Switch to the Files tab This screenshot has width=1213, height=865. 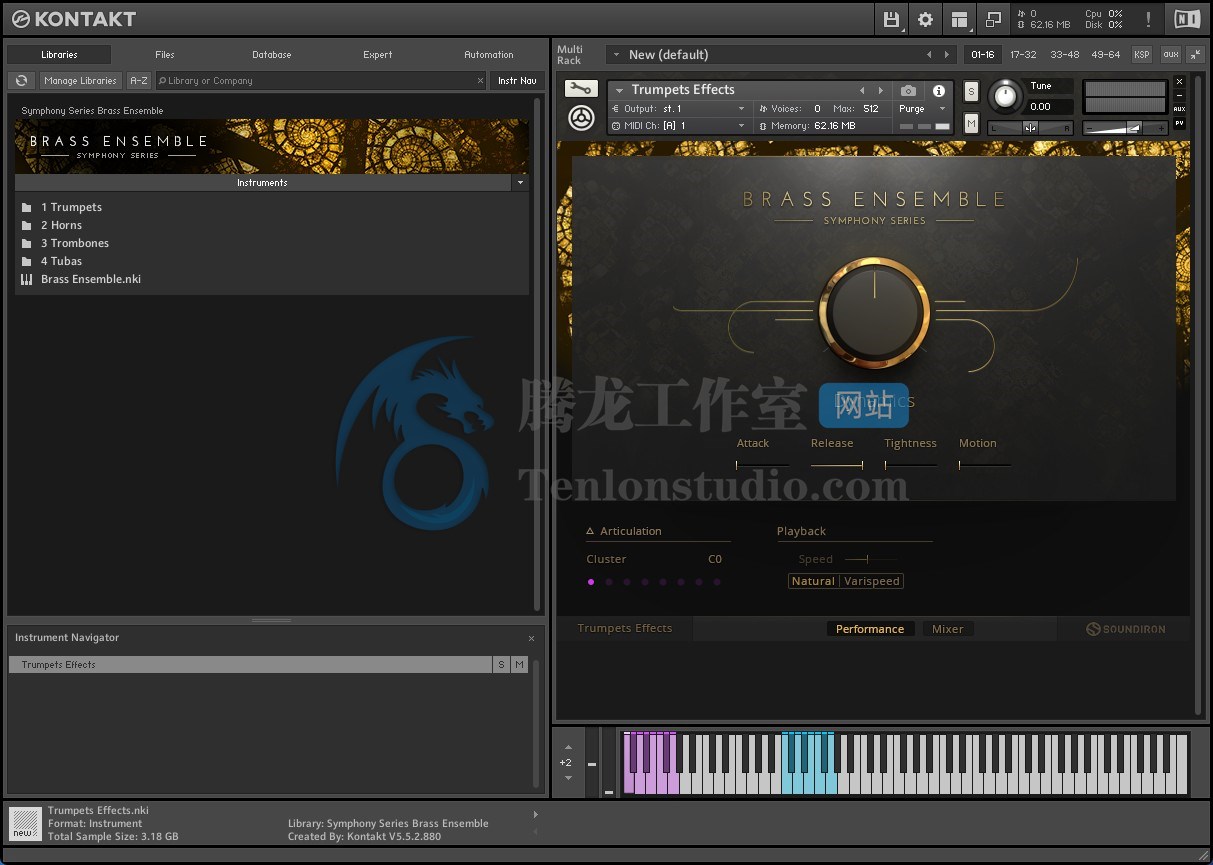(x=165, y=55)
